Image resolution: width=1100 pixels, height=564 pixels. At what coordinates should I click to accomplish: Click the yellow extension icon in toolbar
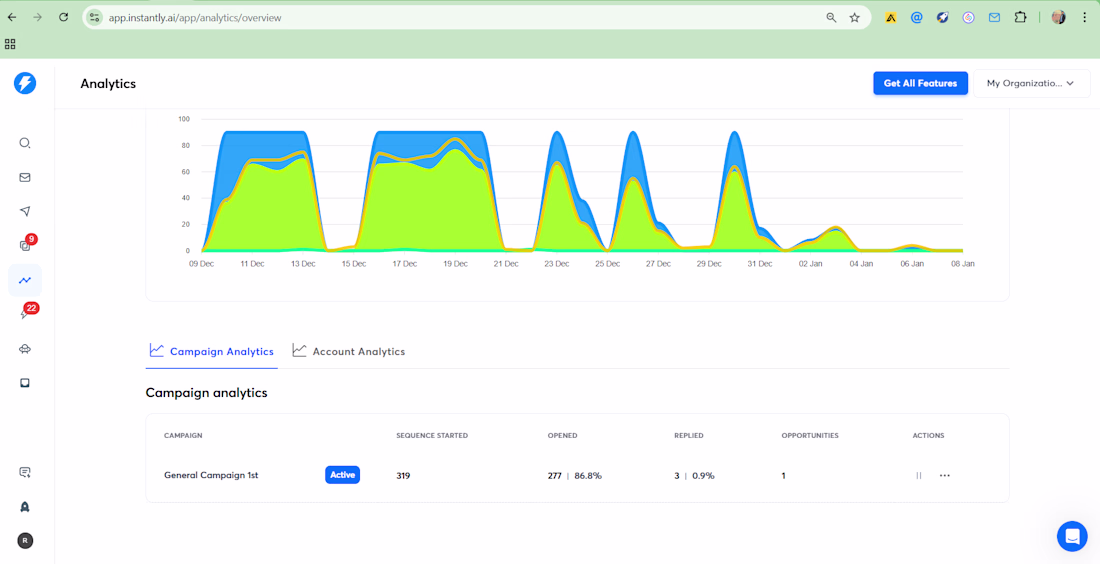coord(891,18)
